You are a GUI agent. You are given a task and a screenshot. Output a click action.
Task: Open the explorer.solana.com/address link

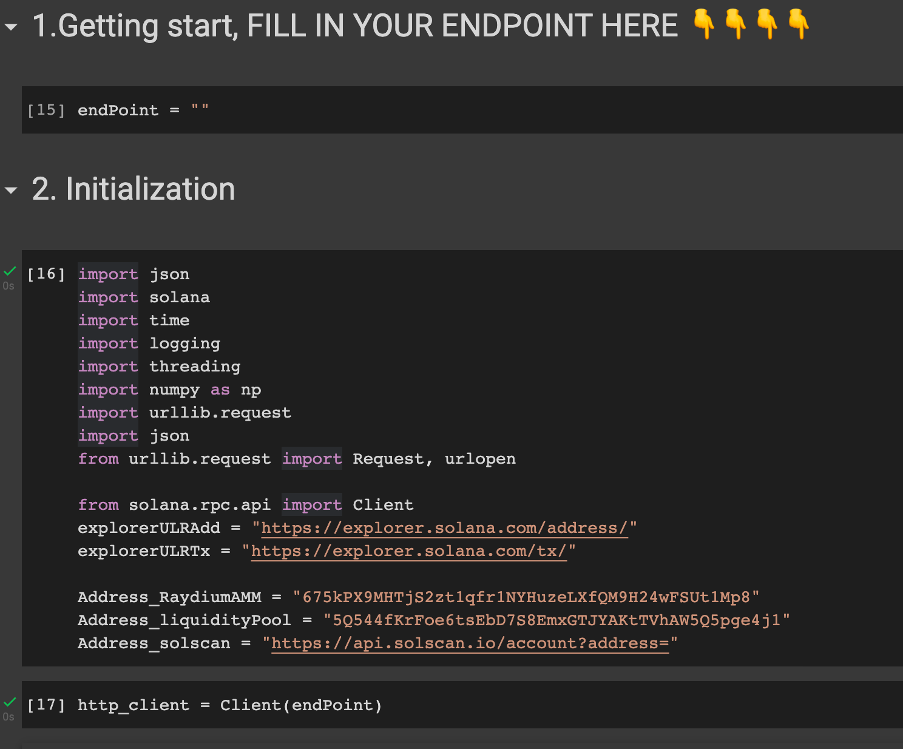(x=444, y=528)
